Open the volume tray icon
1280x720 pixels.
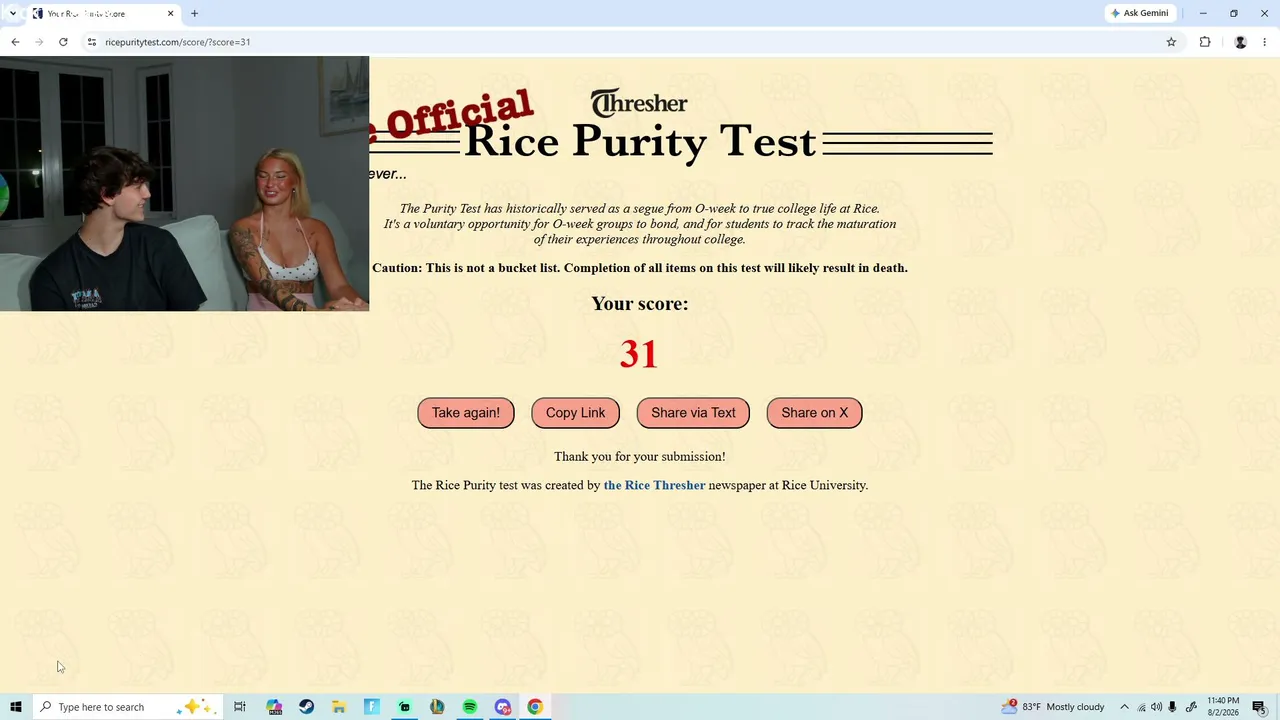pos(1156,707)
